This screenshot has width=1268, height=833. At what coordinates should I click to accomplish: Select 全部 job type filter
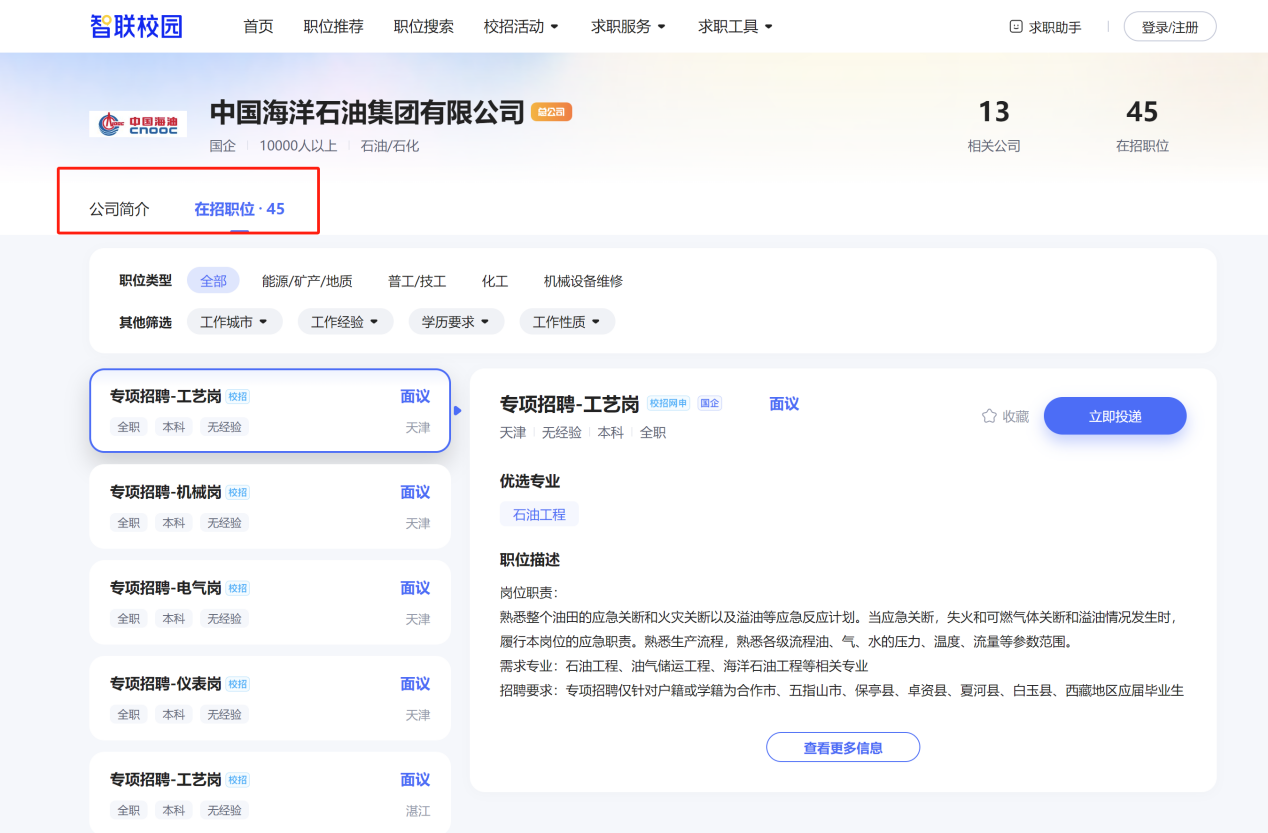(x=213, y=281)
